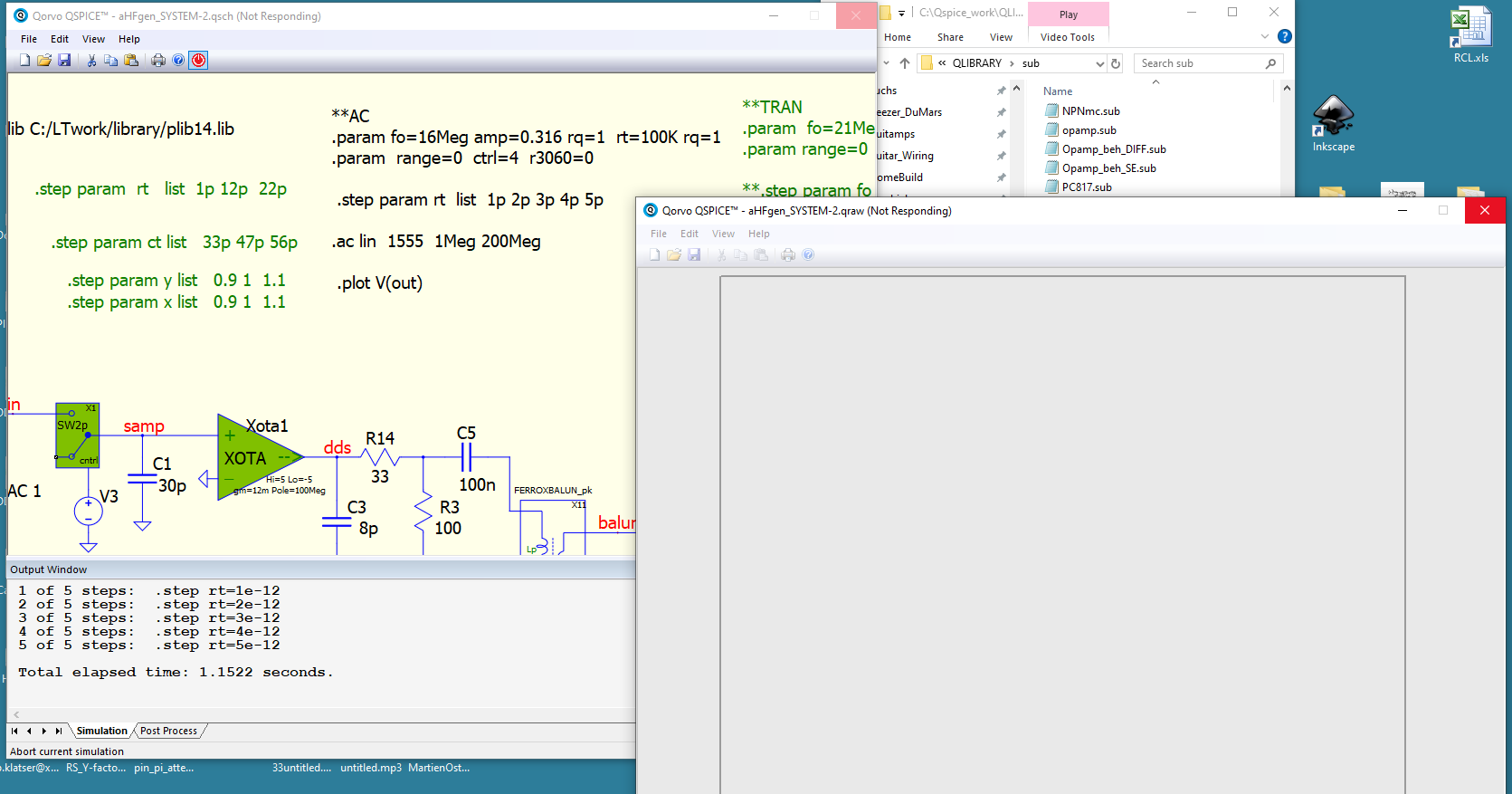Image resolution: width=1512 pixels, height=794 pixels.
Task: Open help via blue question icon in schematic
Action: 178,61
